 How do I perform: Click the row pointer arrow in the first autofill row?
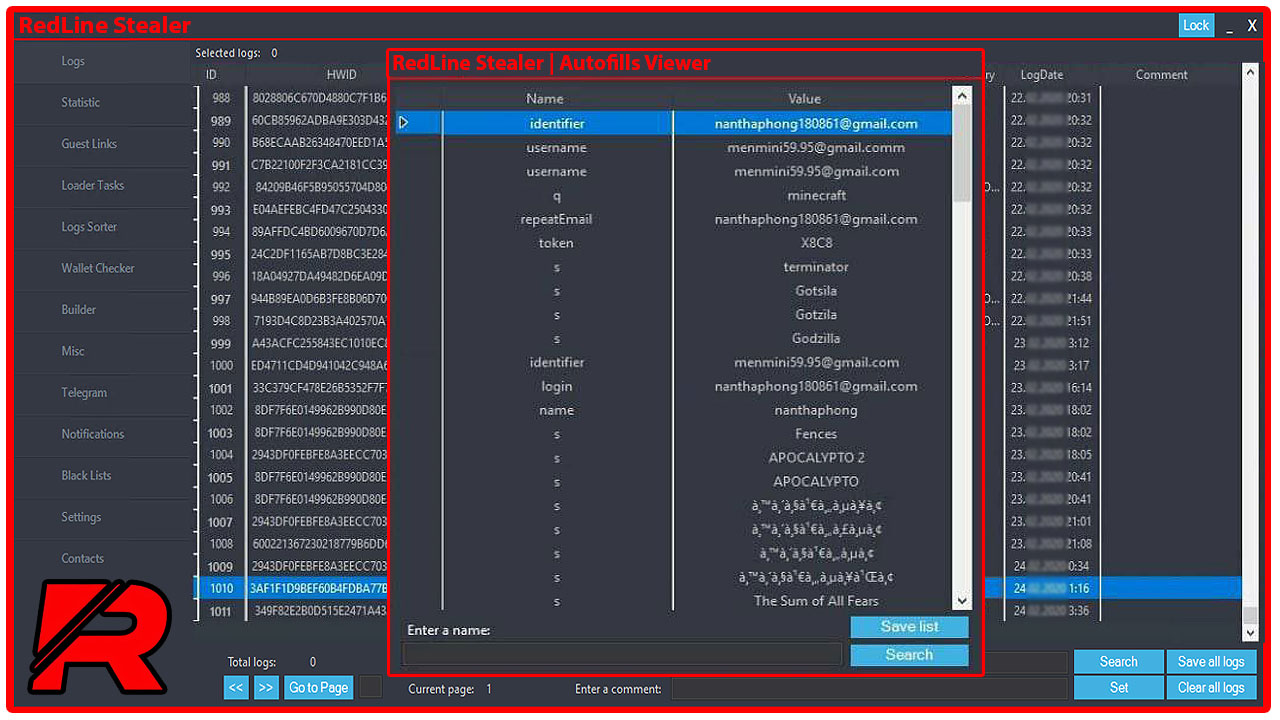tap(405, 123)
